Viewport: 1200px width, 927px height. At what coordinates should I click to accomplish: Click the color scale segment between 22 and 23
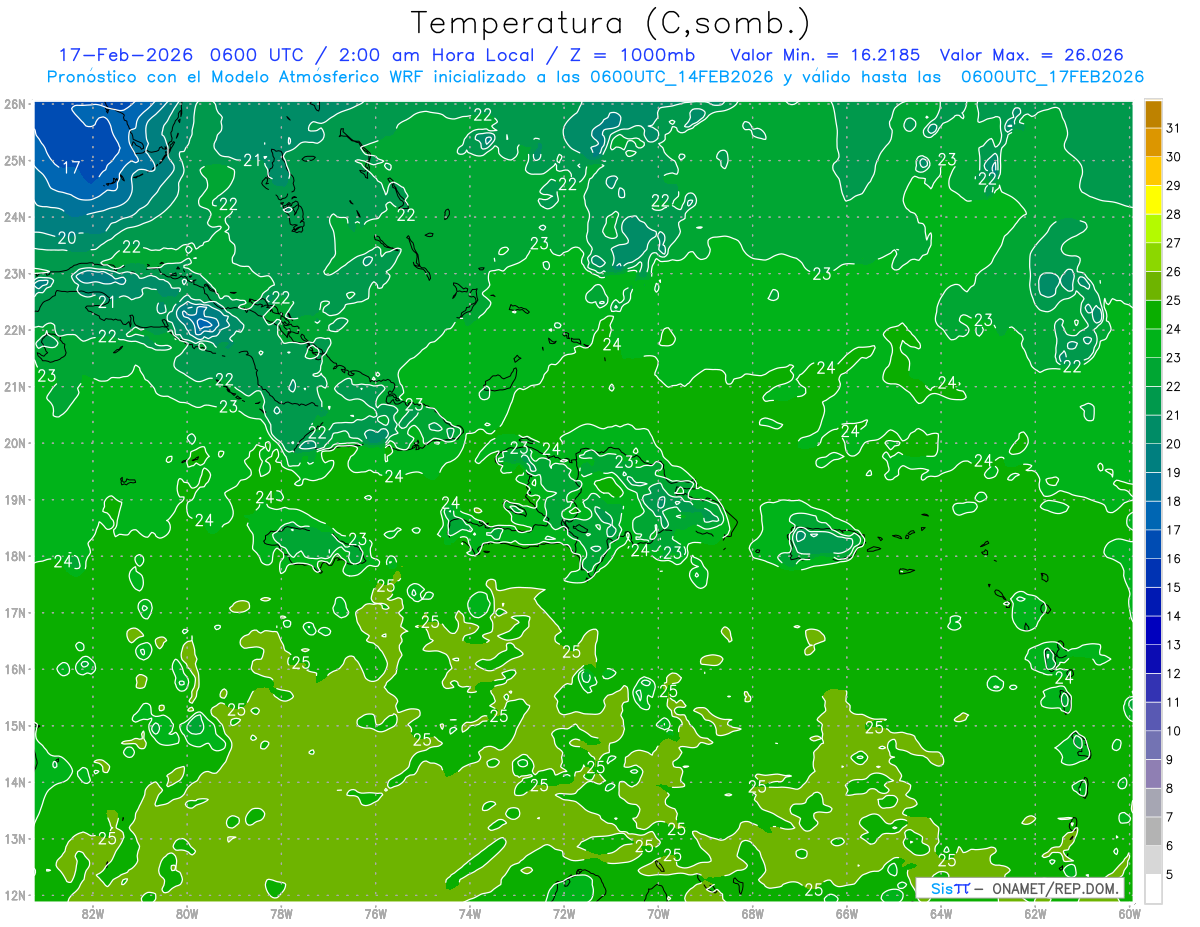pos(1153,372)
